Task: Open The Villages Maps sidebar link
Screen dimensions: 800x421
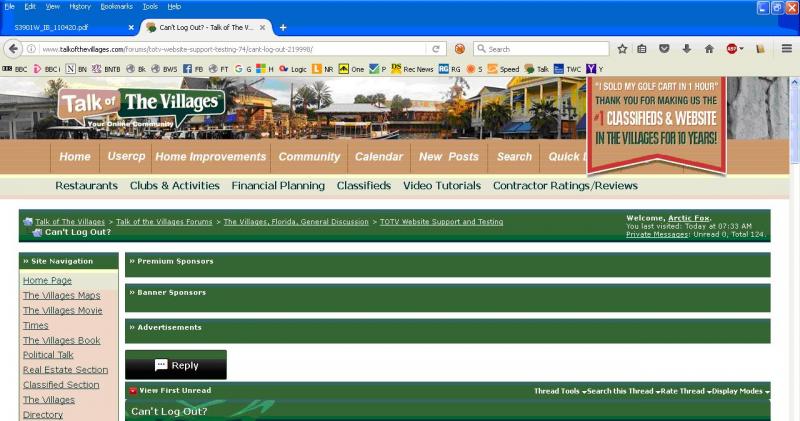Action: click(x=61, y=295)
